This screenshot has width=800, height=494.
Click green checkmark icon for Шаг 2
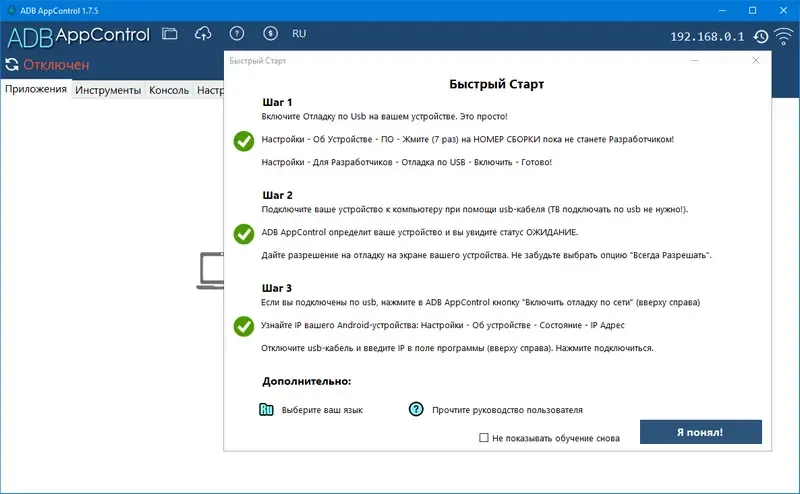coord(244,234)
